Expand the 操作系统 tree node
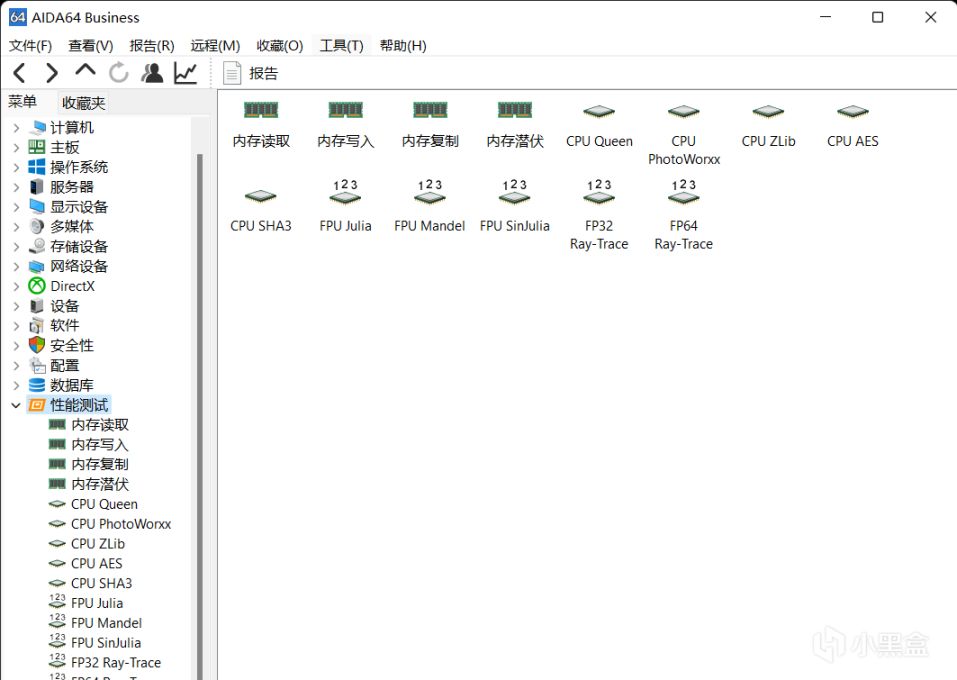This screenshot has width=957, height=680. pos(16,167)
